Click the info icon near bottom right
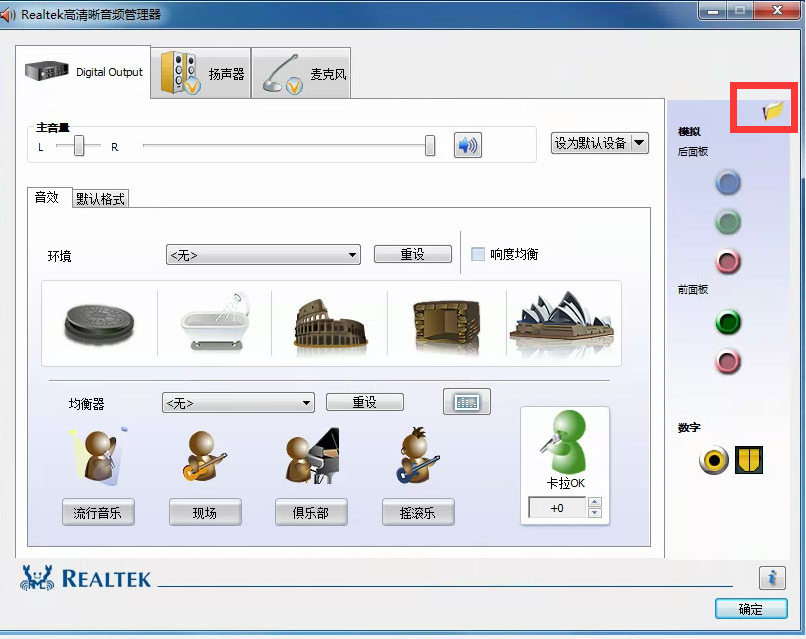Screen dimensions: 806x639 coord(771,577)
